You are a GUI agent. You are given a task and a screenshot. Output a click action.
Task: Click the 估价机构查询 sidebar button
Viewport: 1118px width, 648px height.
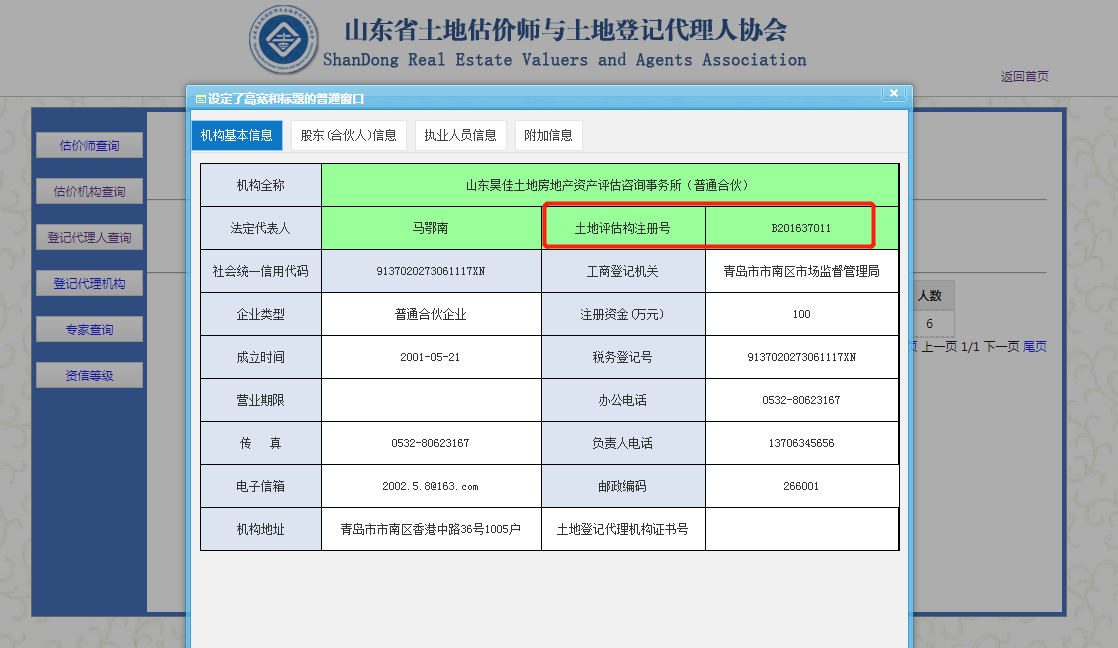[89, 192]
